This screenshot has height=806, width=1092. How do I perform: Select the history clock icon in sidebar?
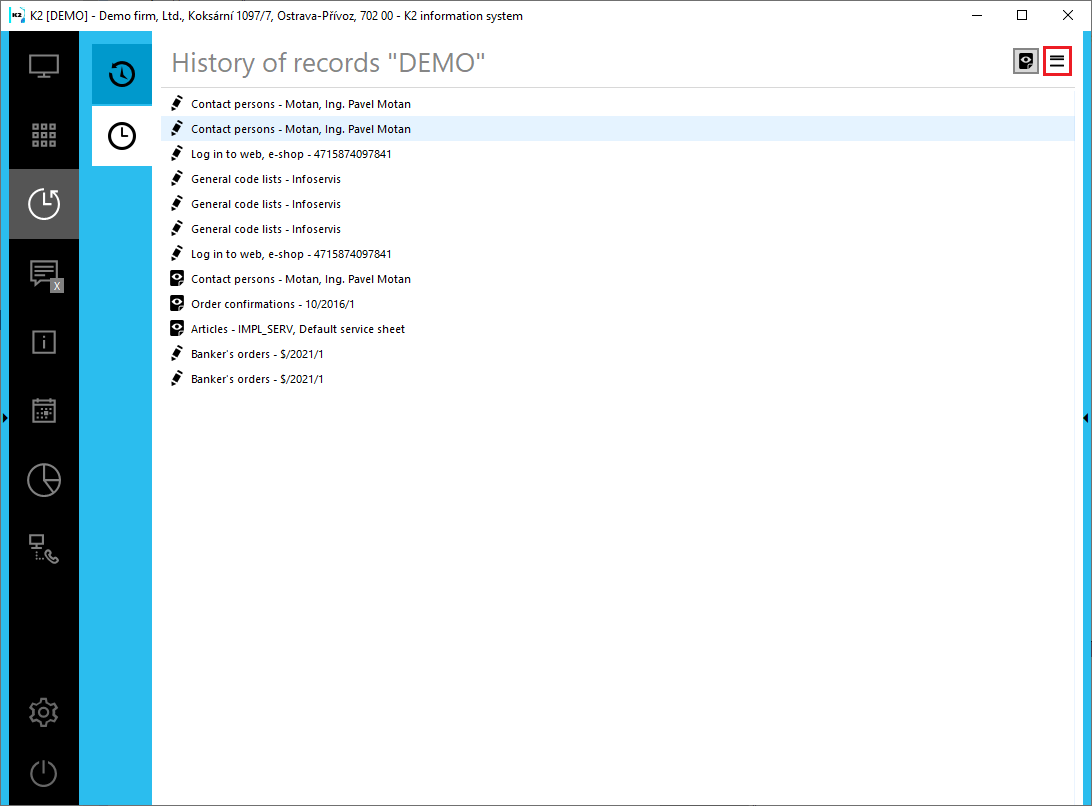tap(44, 204)
